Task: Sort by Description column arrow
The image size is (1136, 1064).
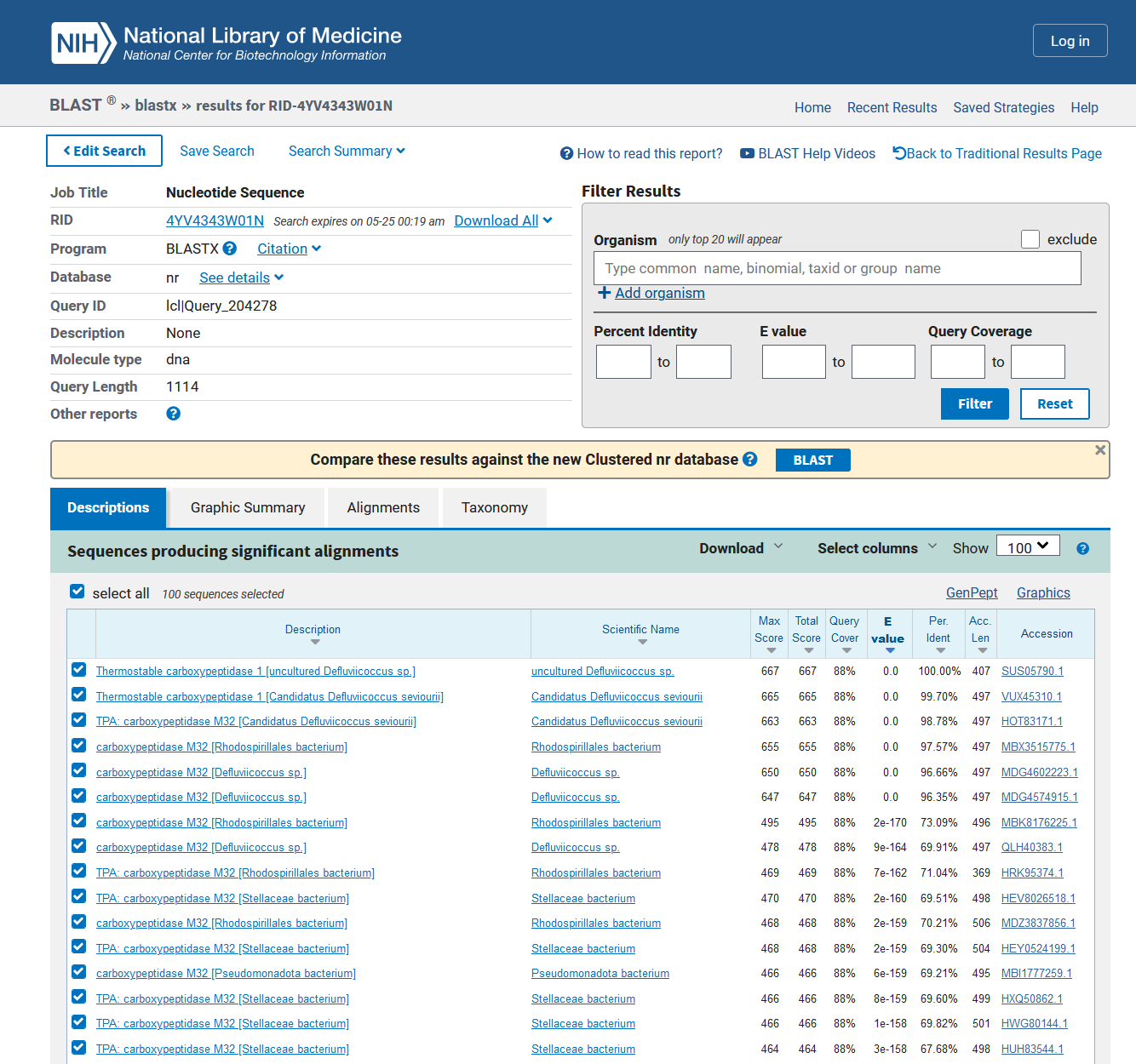Action: tap(315, 642)
